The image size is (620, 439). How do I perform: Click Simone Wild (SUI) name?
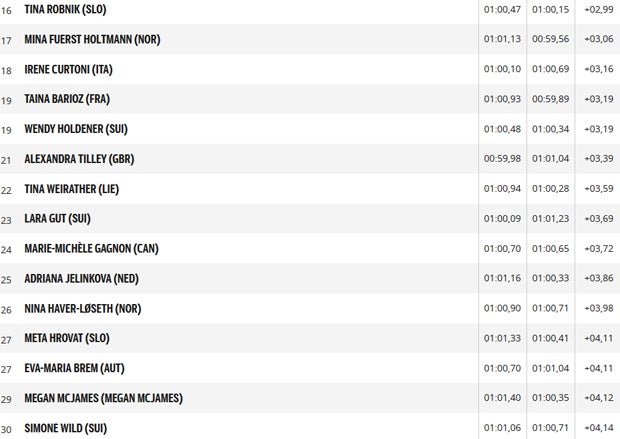click(x=67, y=429)
